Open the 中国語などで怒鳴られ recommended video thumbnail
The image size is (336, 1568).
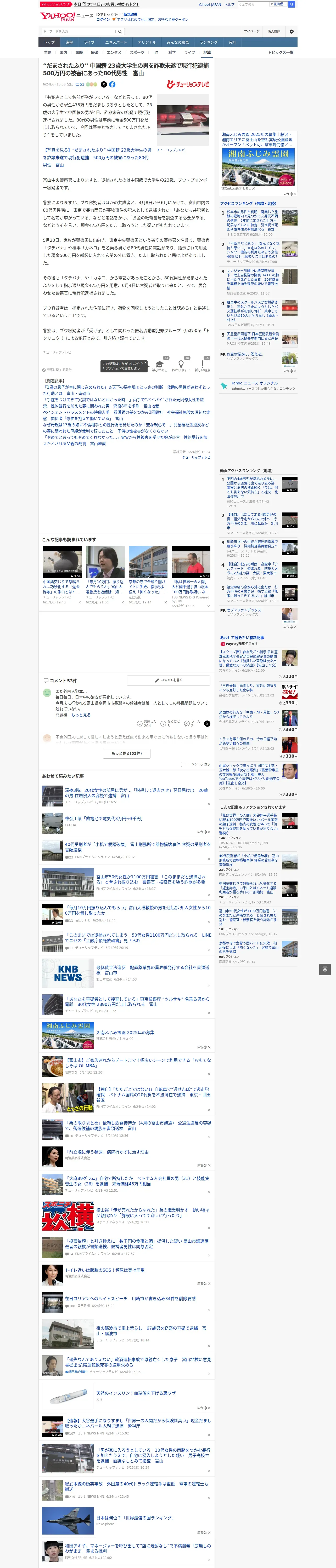pyautogui.click(x=62, y=562)
